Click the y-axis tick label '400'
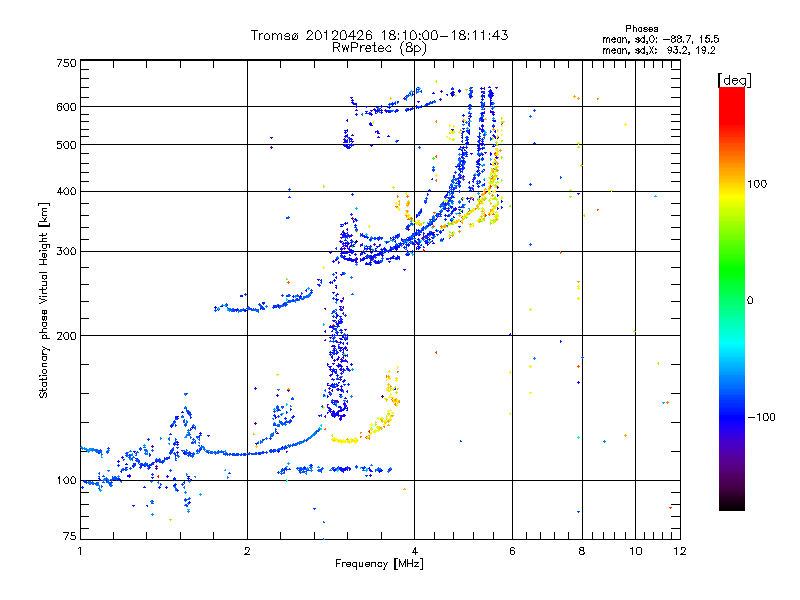 pyautogui.click(x=66, y=191)
